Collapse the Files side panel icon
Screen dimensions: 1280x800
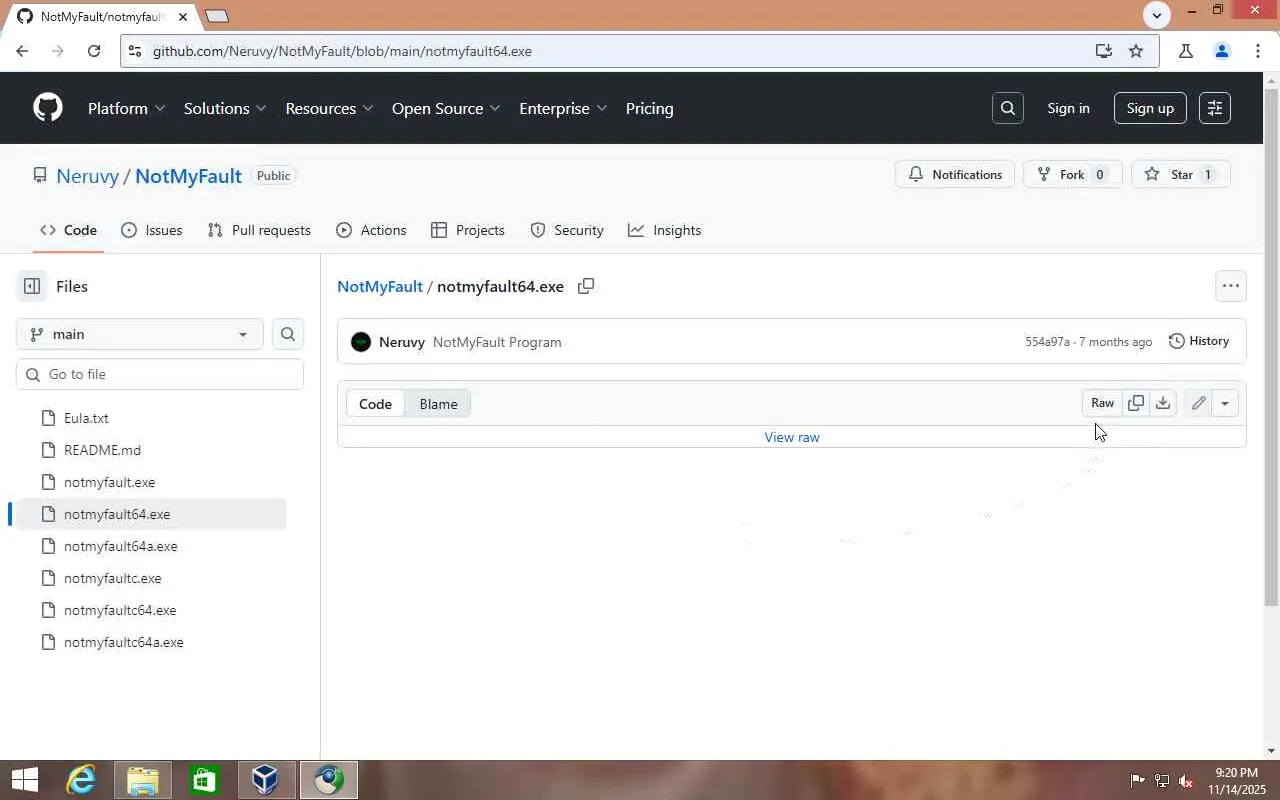coord(32,286)
